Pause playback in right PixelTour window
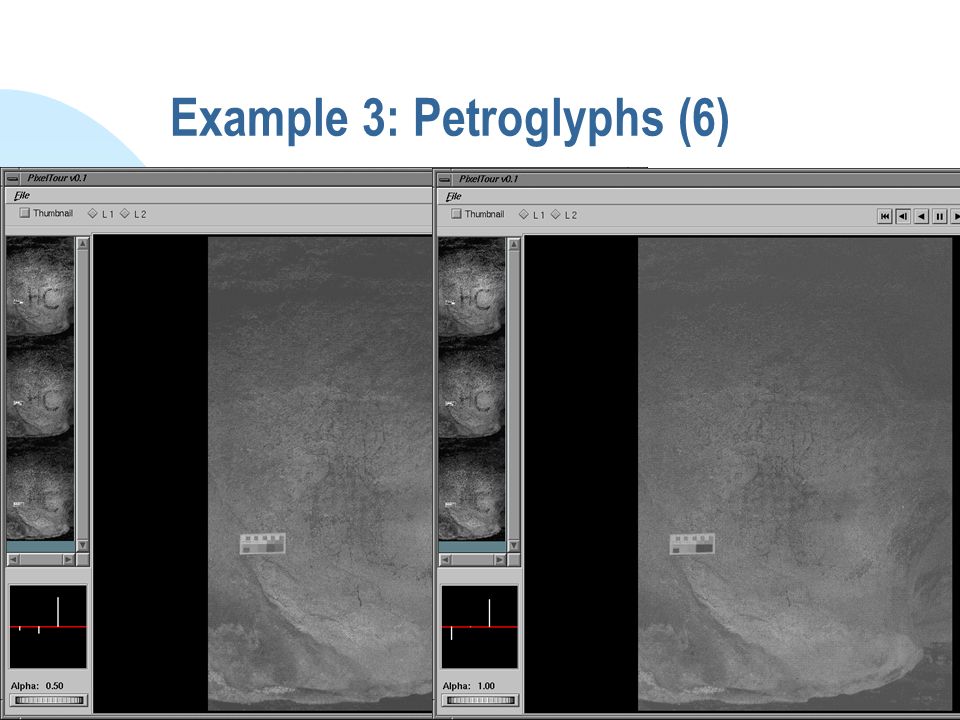 (x=939, y=216)
